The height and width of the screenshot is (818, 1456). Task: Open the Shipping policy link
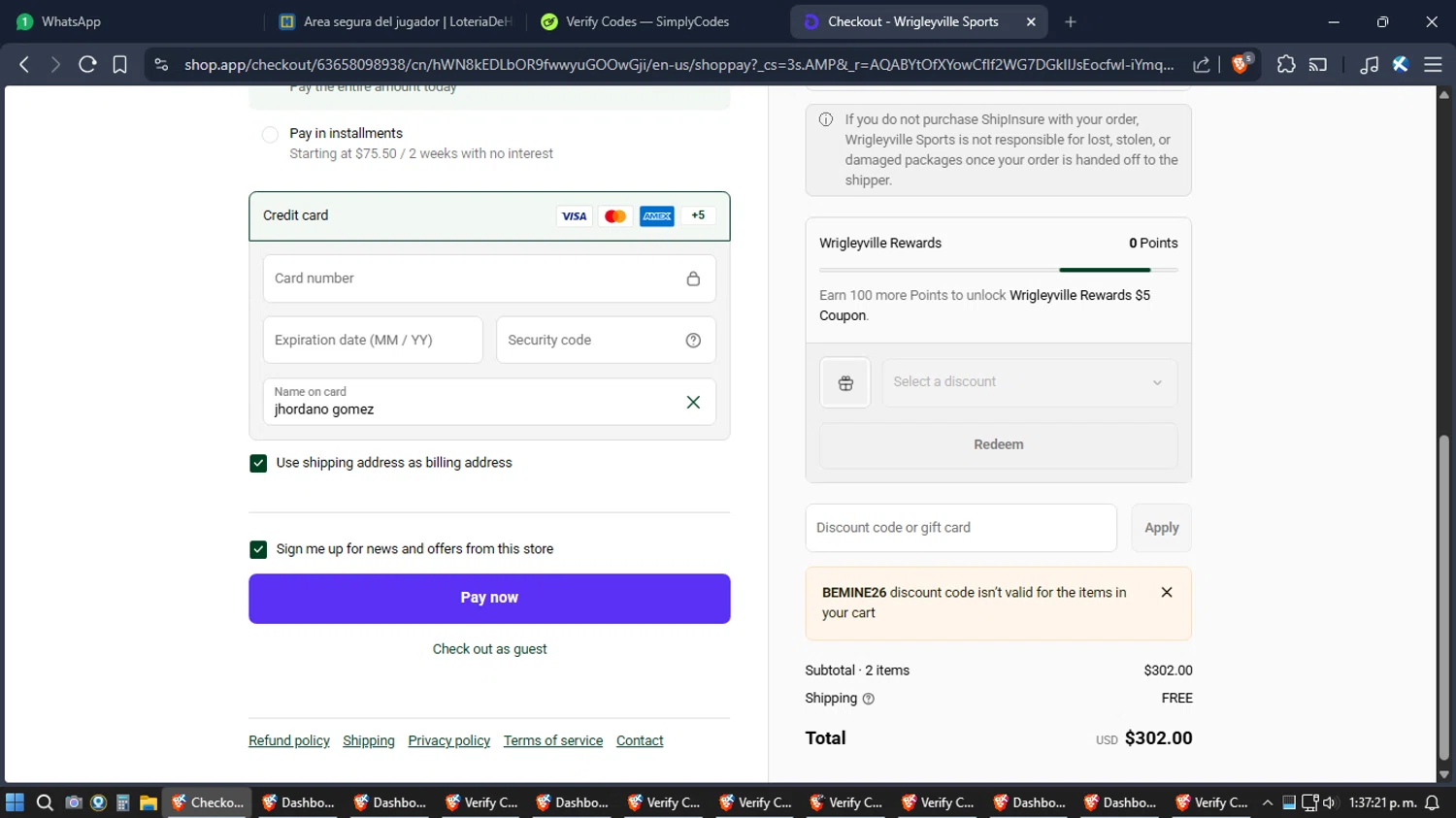pos(369,741)
